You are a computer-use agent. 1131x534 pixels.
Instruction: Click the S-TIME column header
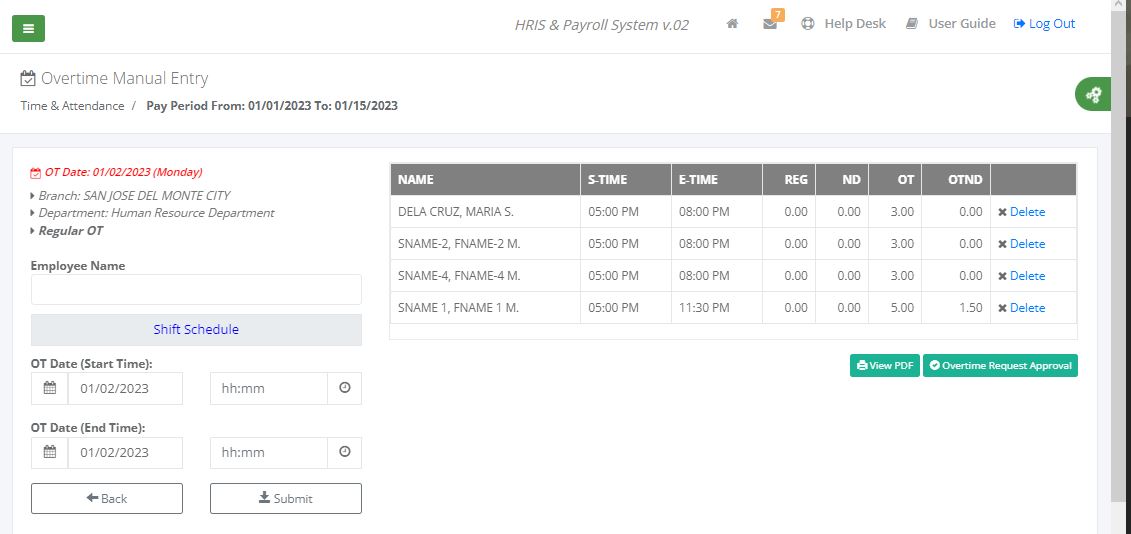click(625, 180)
